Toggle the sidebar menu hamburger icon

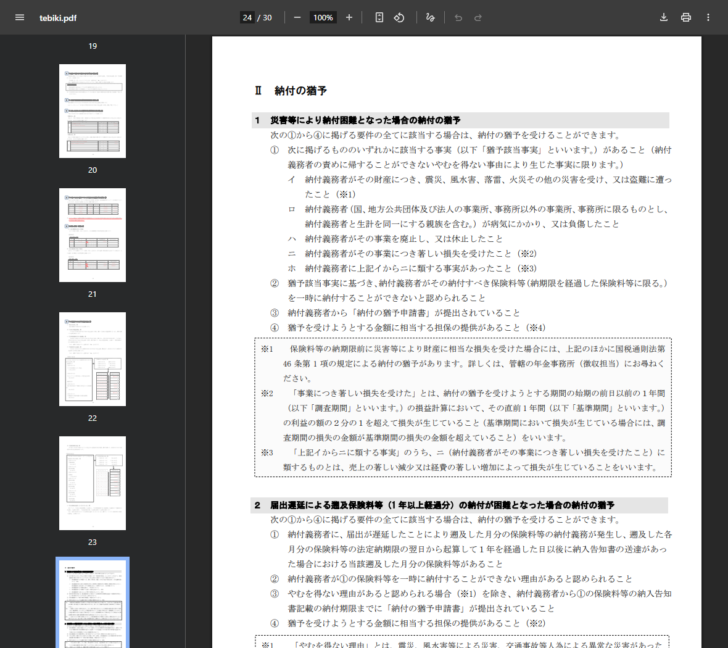[x=20, y=18]
